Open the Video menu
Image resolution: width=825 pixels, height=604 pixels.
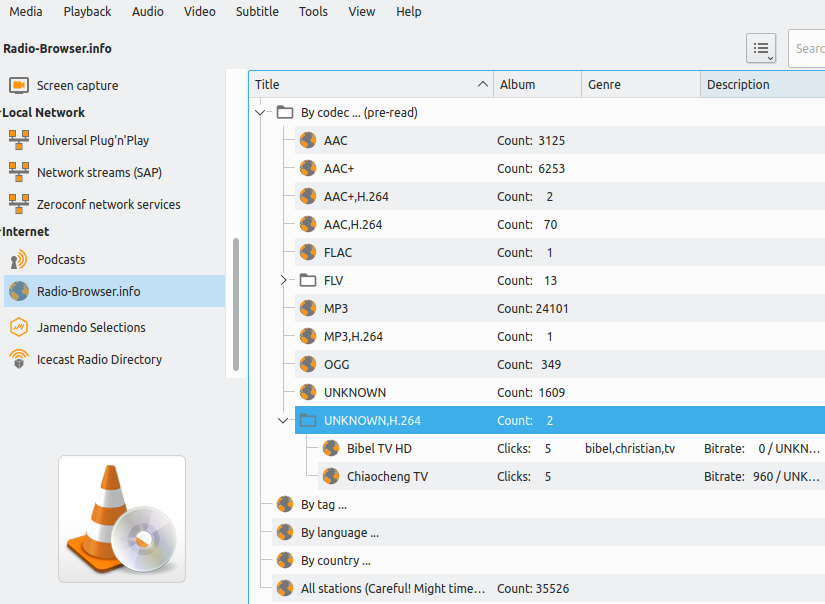(x=199, y=12)
